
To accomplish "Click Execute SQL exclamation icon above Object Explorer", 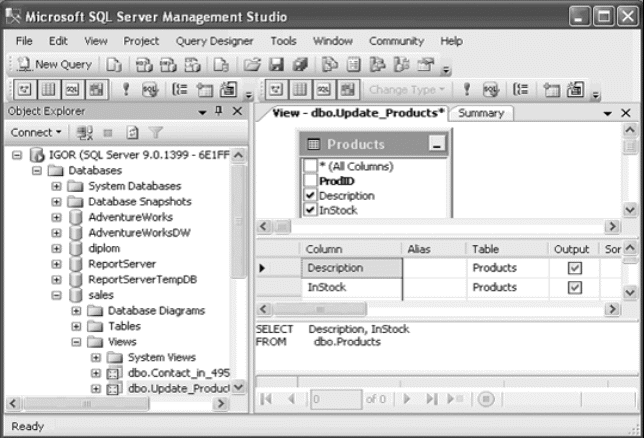I will click(x=126, y=89).
